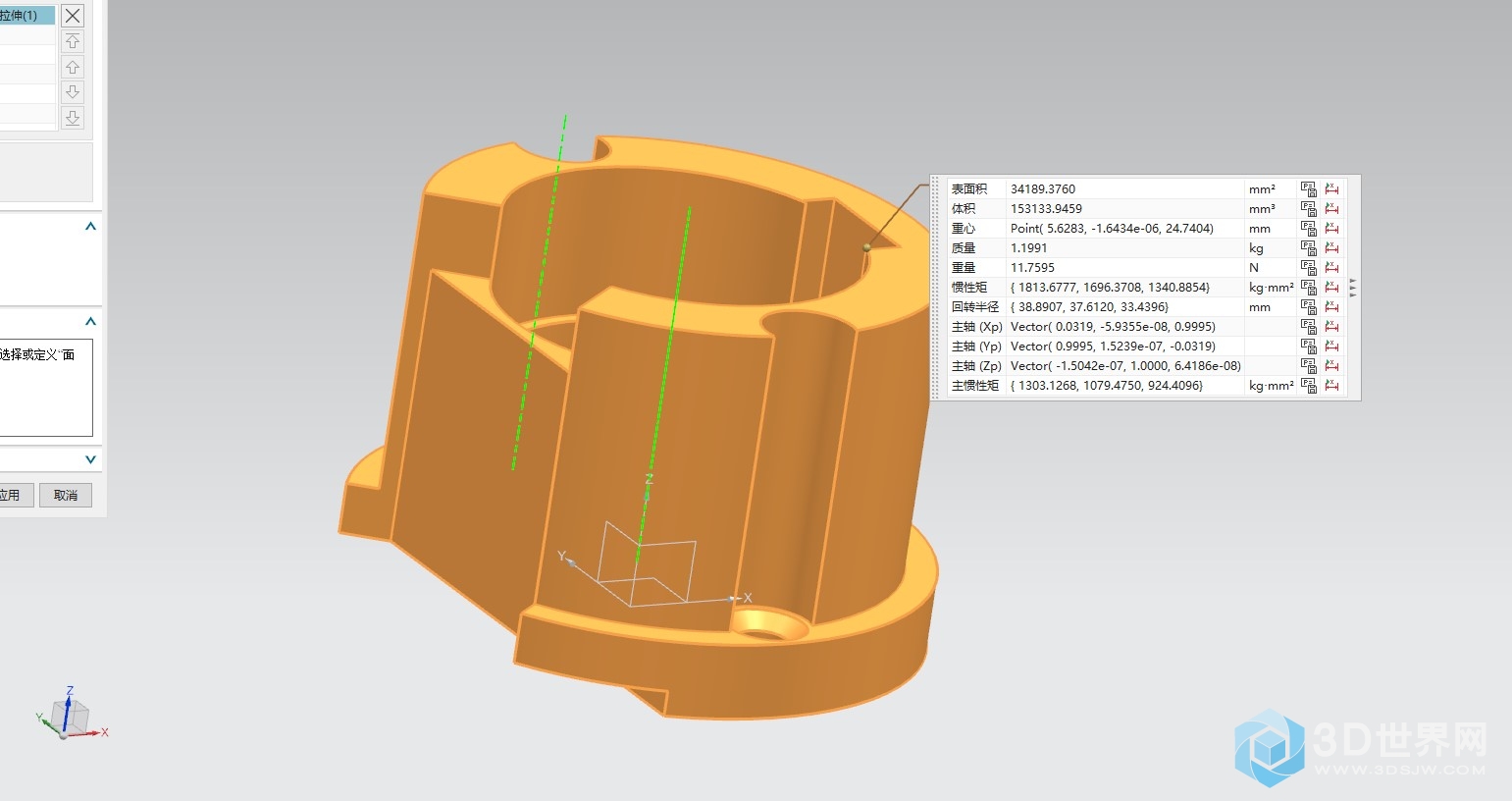This screenshot has height=801, width=1512.
Task: Select the 质量 value 1.1991
Action: click(1029, 247)
